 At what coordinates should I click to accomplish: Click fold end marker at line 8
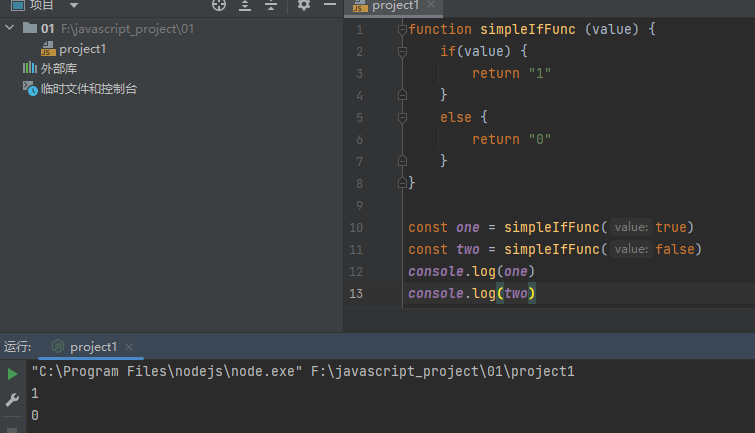coord(403,183)
